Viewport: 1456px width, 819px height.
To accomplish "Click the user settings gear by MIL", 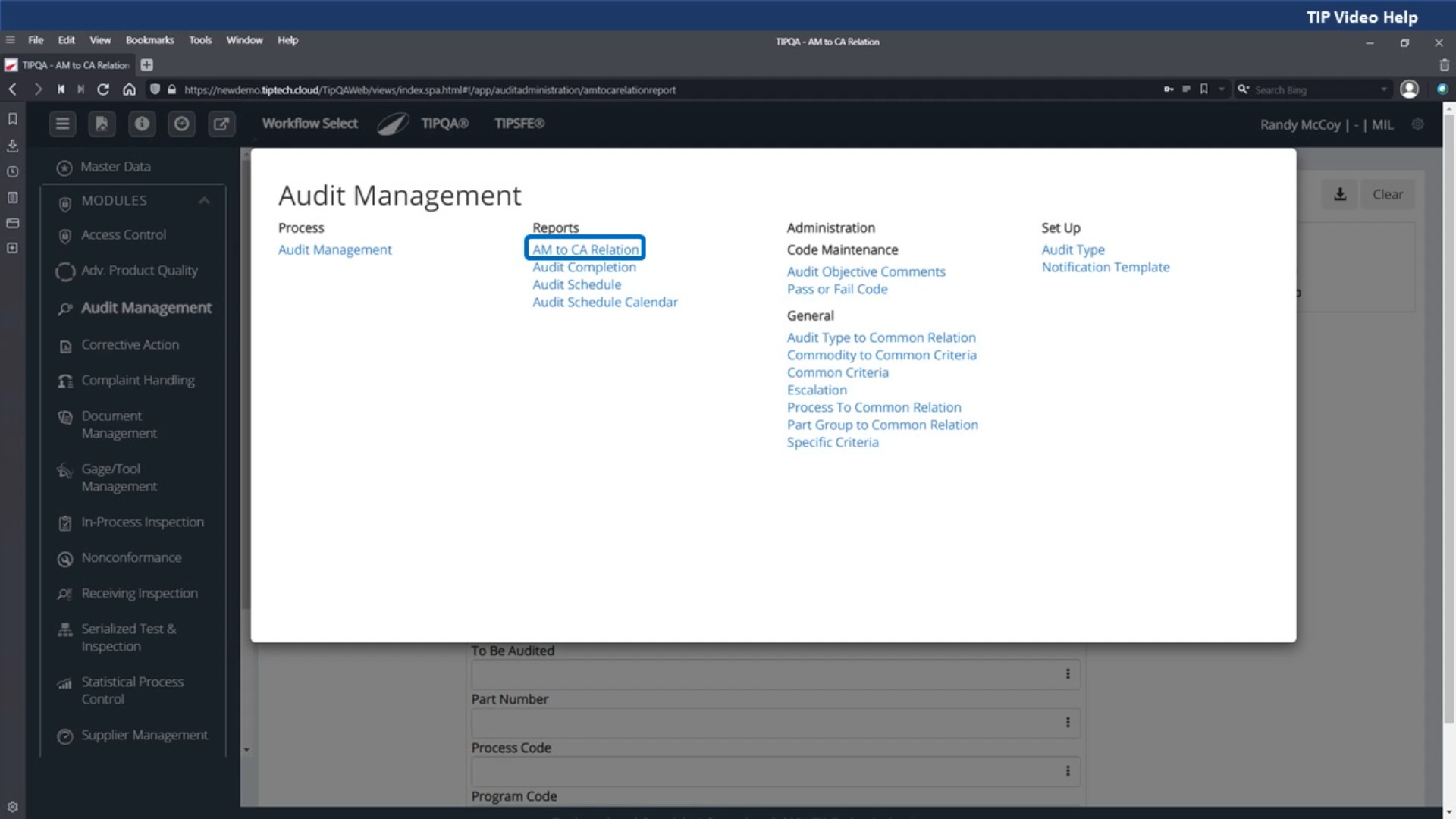I will click(1417, 124).
